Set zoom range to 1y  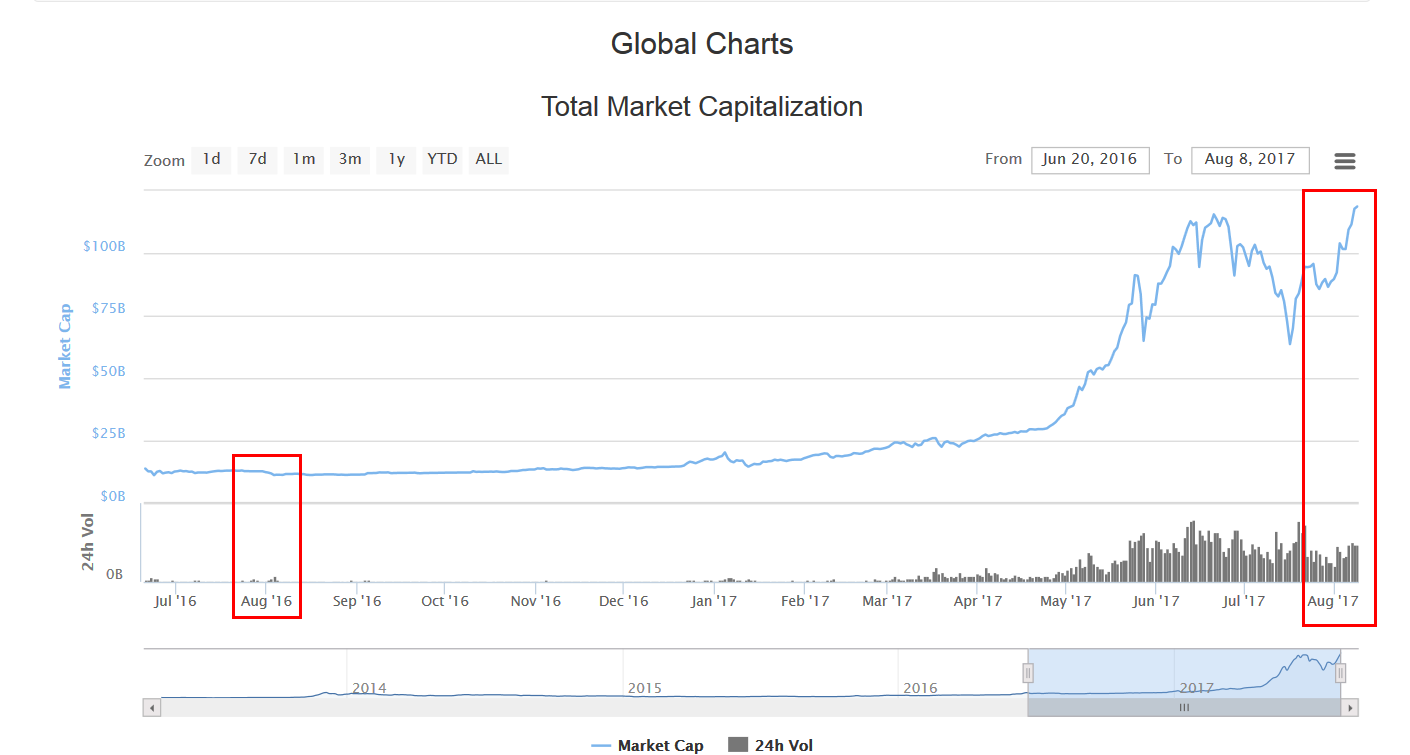click(x=396, y=160)
